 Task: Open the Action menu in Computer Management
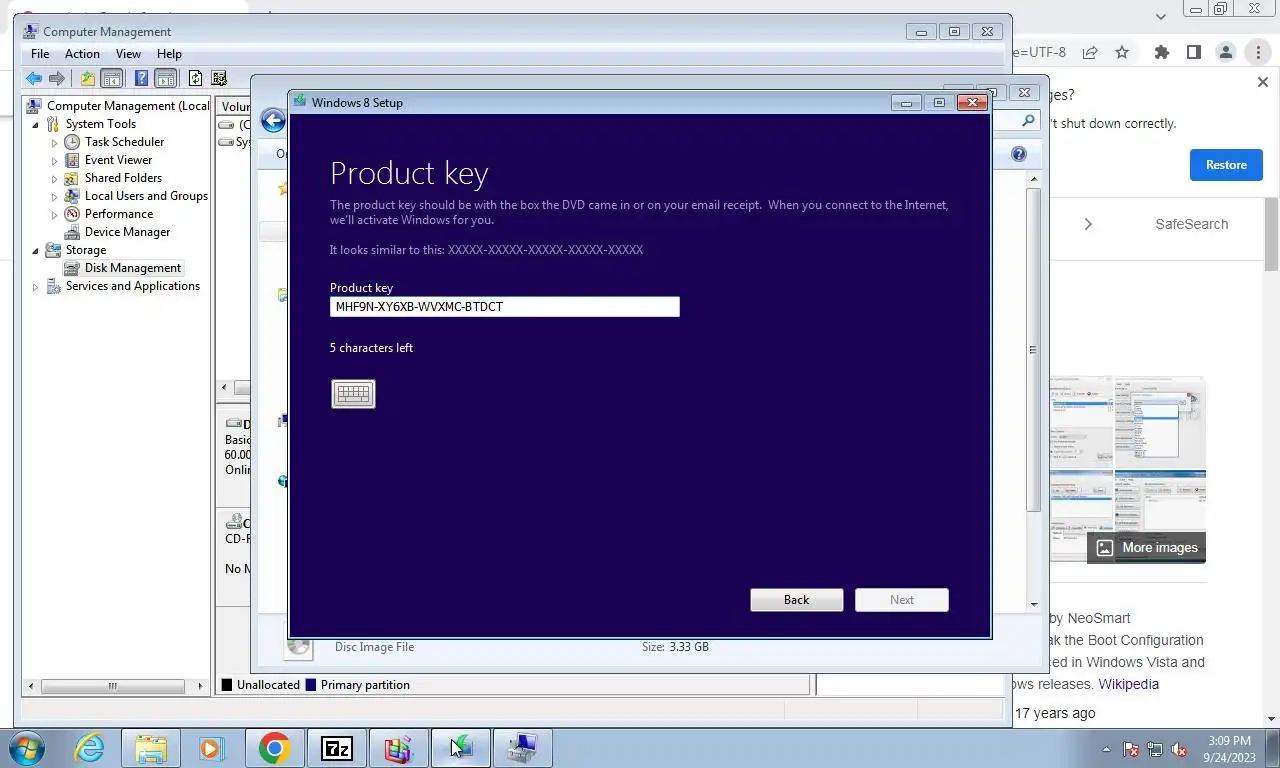[x=82, y=54]
